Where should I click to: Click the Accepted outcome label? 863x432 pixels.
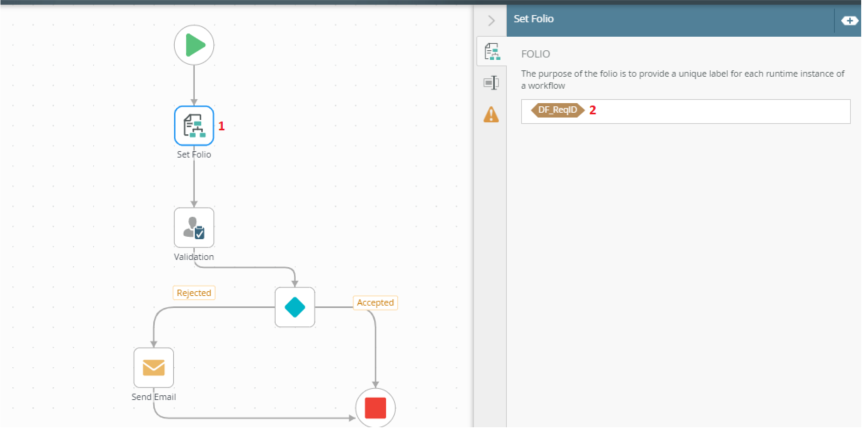point(375,302)
